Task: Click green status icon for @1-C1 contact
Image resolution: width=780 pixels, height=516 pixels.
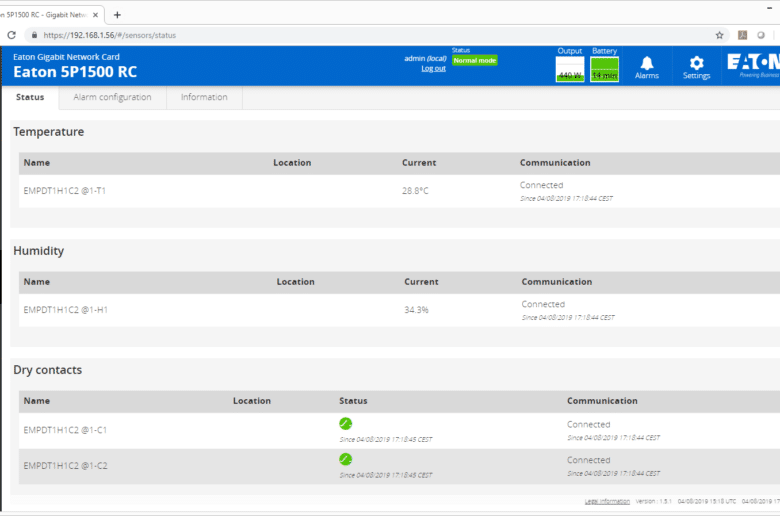Action: (x=346, y=423)
